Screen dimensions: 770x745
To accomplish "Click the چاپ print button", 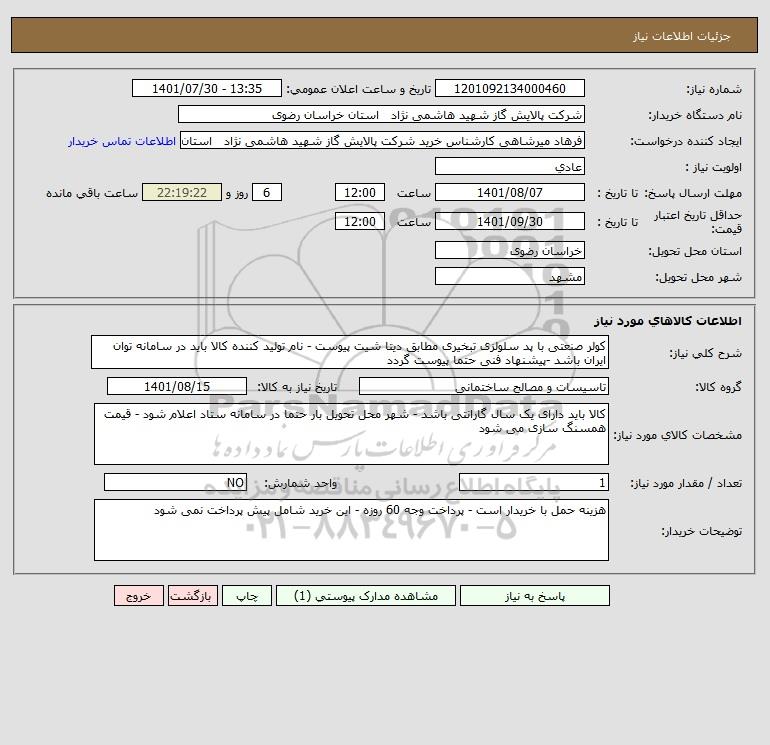I will point(247,596).
